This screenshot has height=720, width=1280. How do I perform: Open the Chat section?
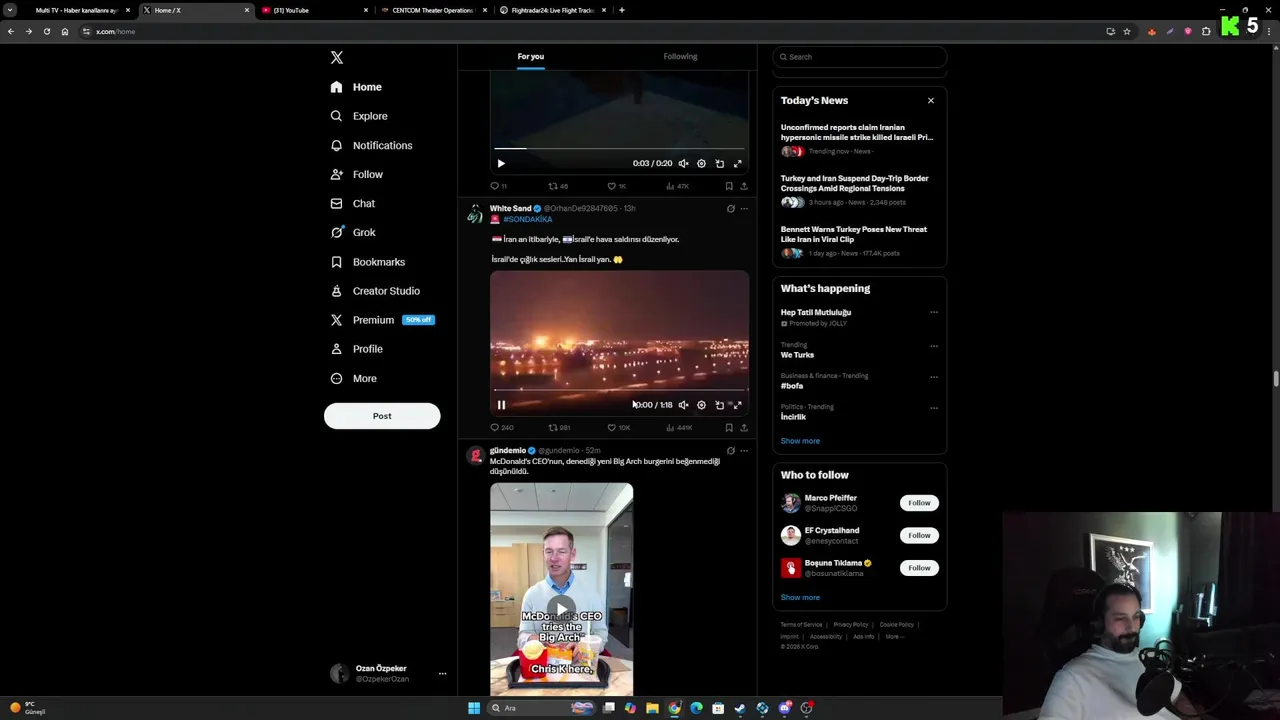click(353, 203)
